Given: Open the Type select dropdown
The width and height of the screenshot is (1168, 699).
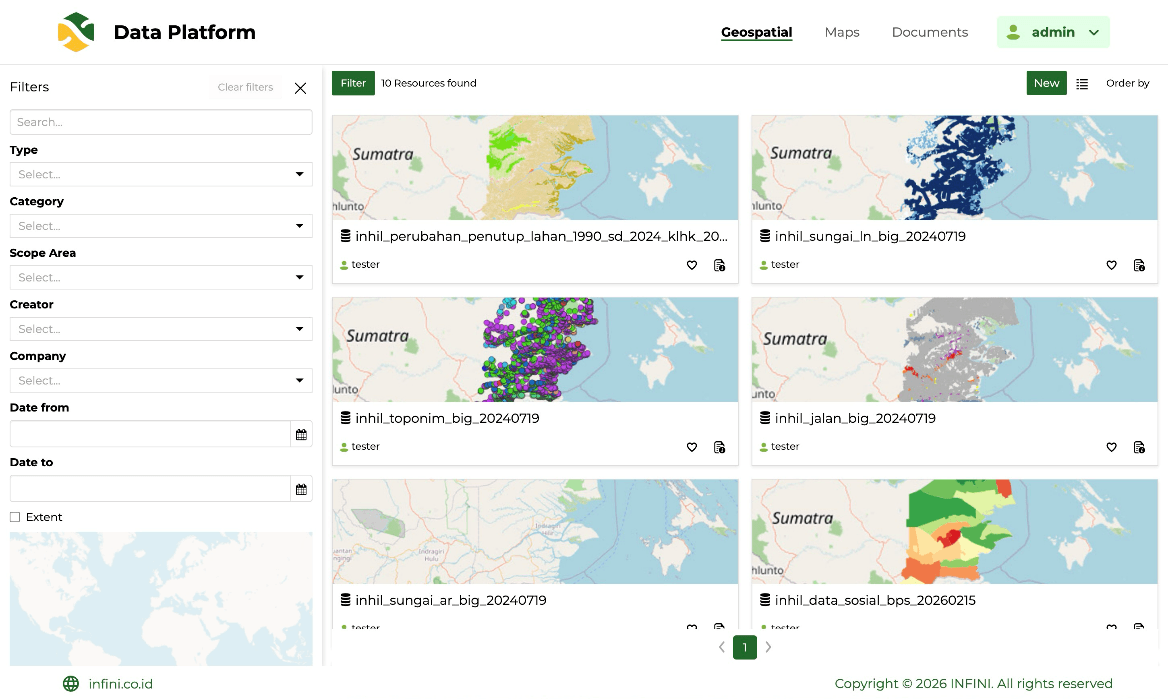Looking at the screenshot, I should coord(161,174).
